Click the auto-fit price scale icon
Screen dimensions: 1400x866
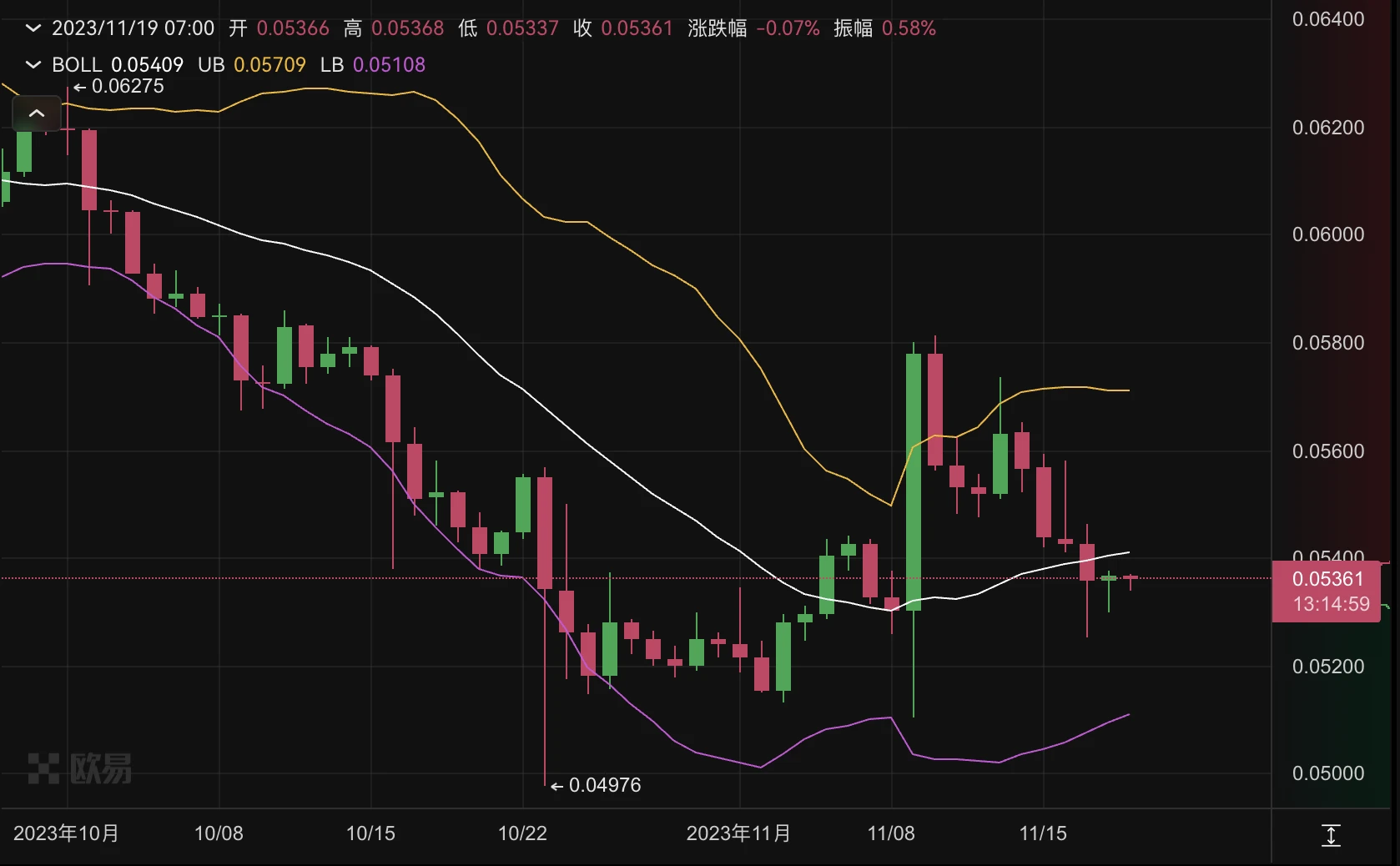1331,835
